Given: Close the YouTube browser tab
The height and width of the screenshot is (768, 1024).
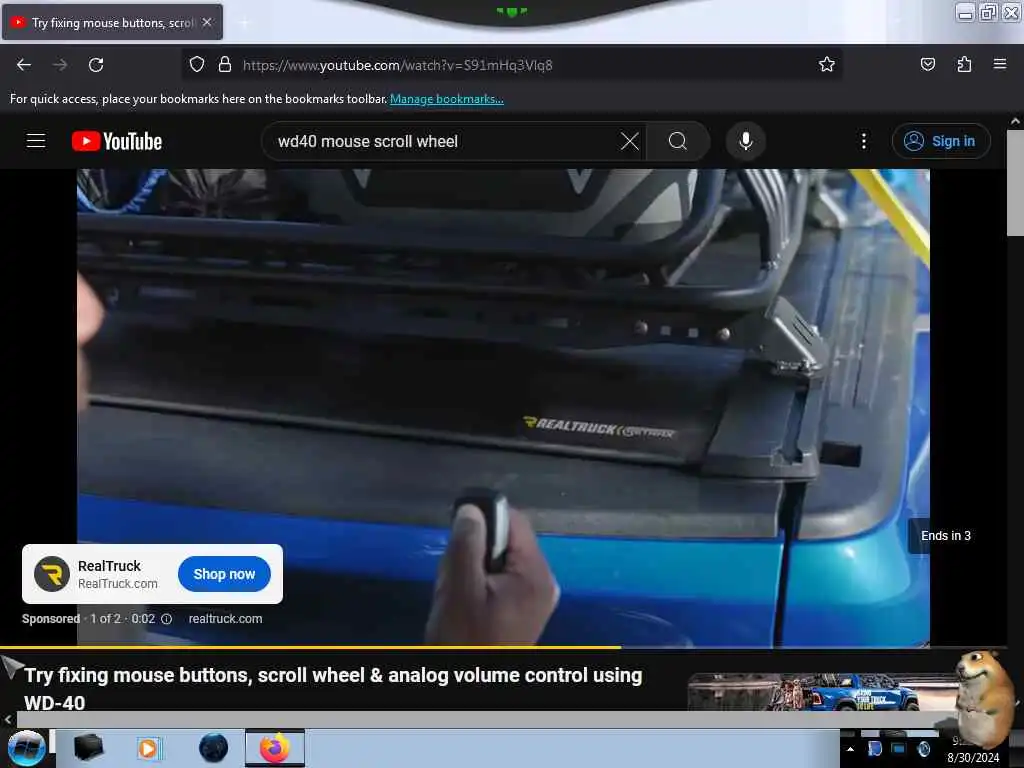Looking at the screenshot, I should tap(207, 22).
